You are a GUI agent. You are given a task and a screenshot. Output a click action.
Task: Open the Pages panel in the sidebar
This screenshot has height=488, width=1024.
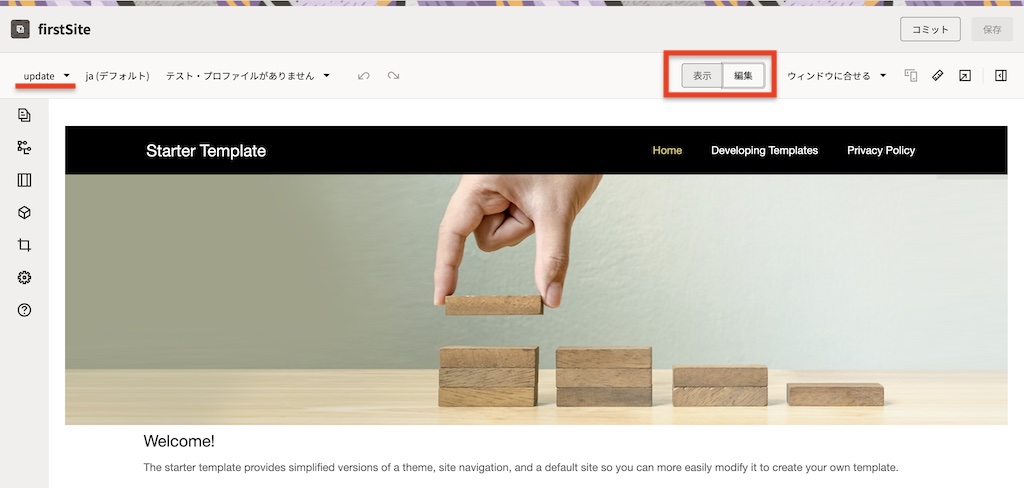(x=24, y=116)
